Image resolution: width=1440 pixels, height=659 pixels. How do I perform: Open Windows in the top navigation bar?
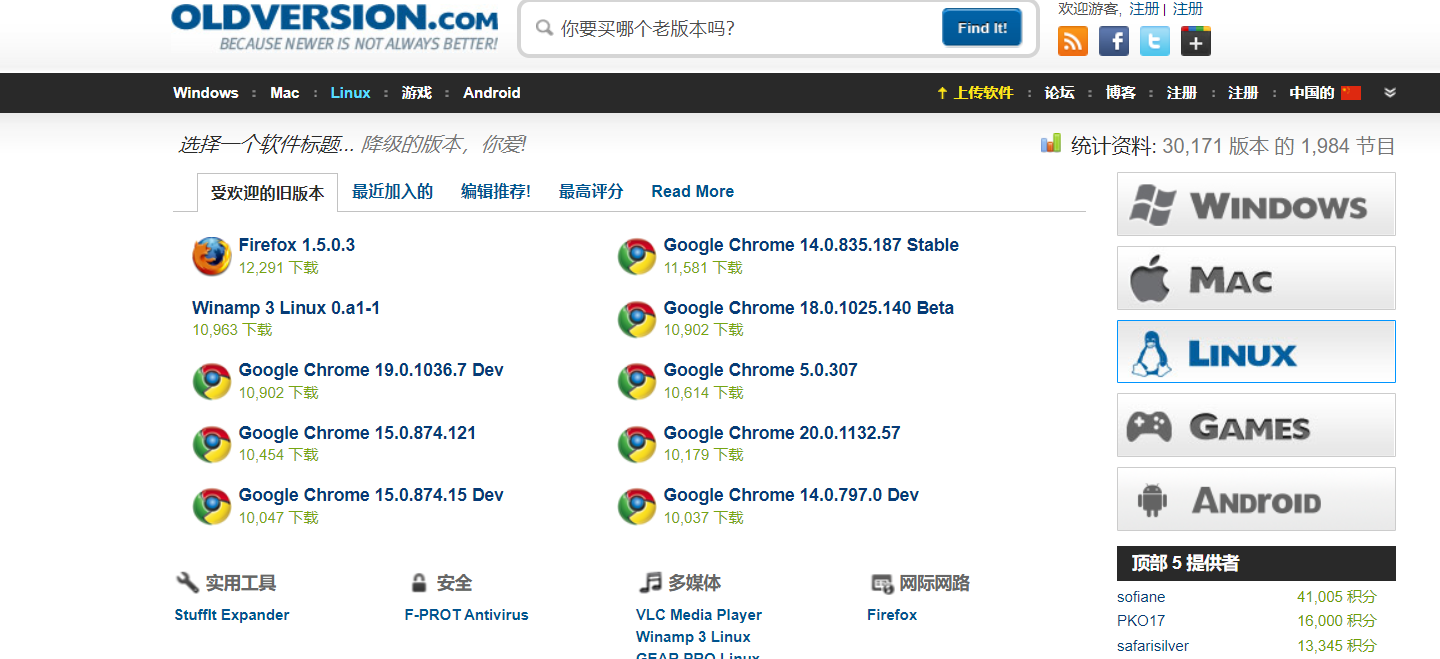coord(206,93)
